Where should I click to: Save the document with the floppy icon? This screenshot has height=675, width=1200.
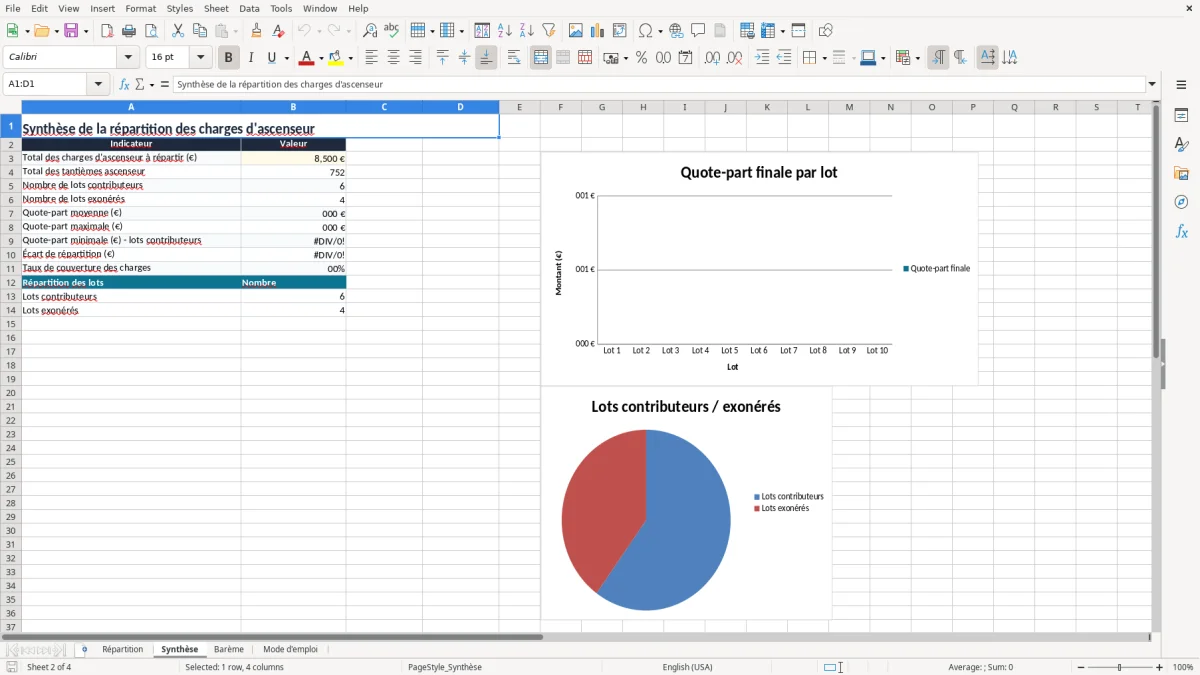tap(71, 31)
